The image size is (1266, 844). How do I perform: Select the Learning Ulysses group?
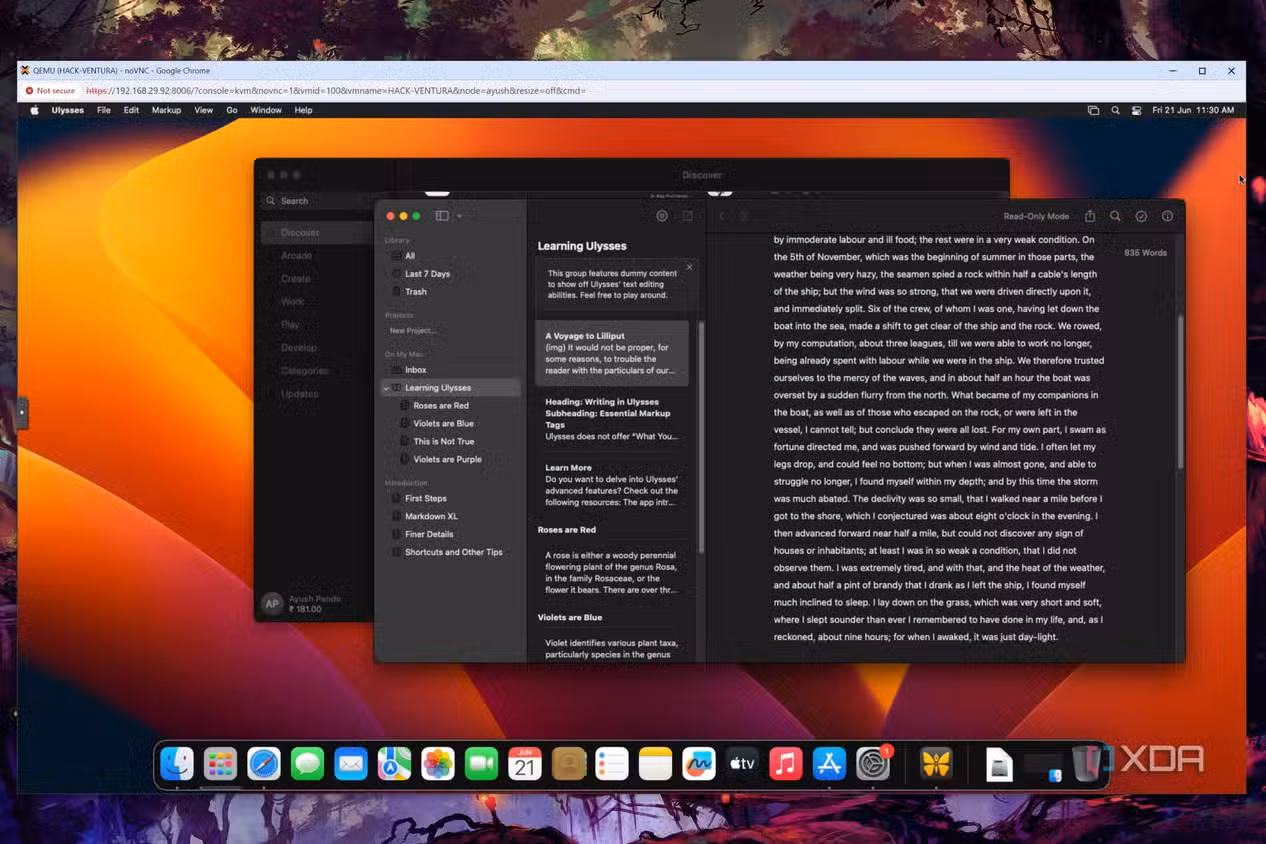(x=450, y=388)
